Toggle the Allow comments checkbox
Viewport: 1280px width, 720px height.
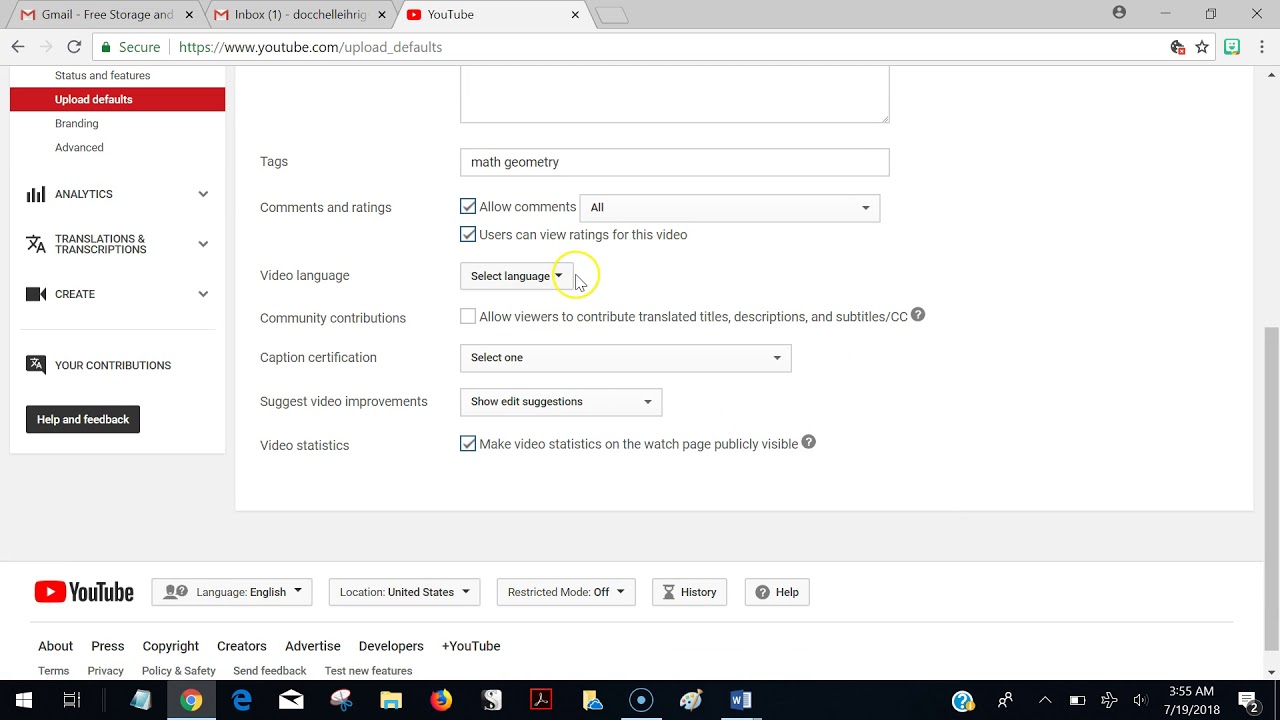coord(468,206)
